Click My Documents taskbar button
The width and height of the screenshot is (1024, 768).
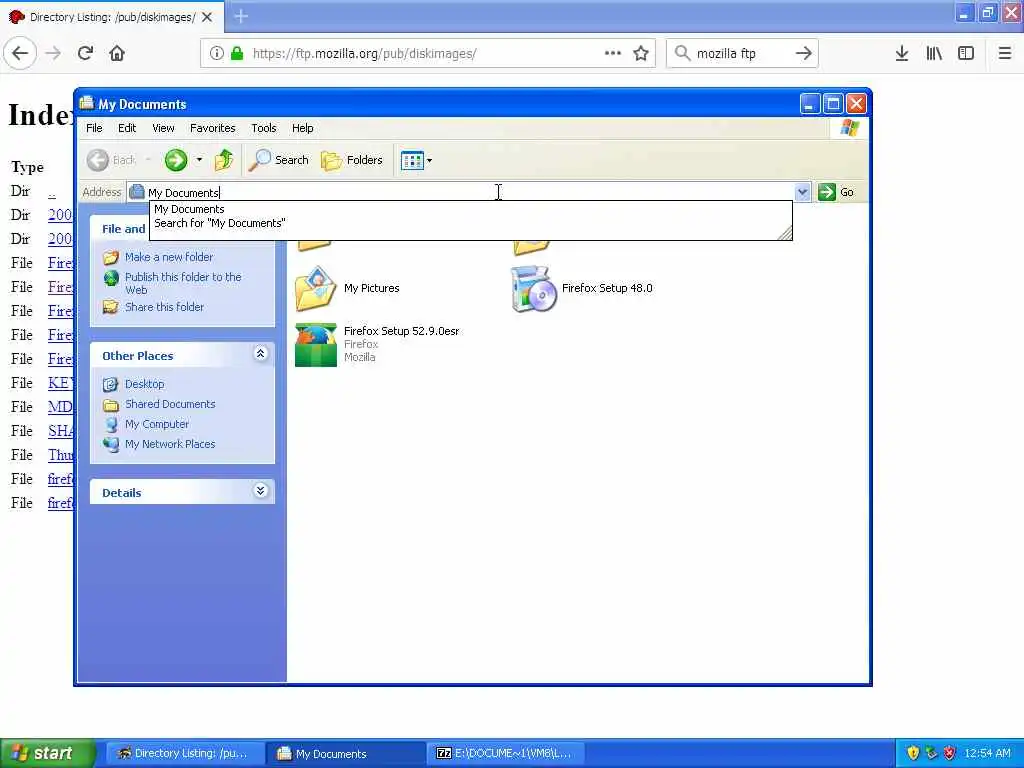pyautogui.click(x=345, y=754)
